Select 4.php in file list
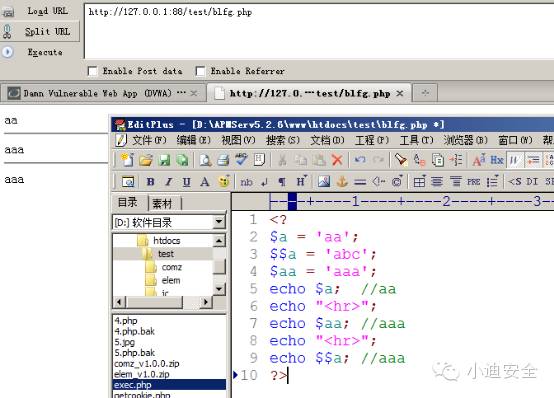554x398 pixels. (x=126, y=321)
